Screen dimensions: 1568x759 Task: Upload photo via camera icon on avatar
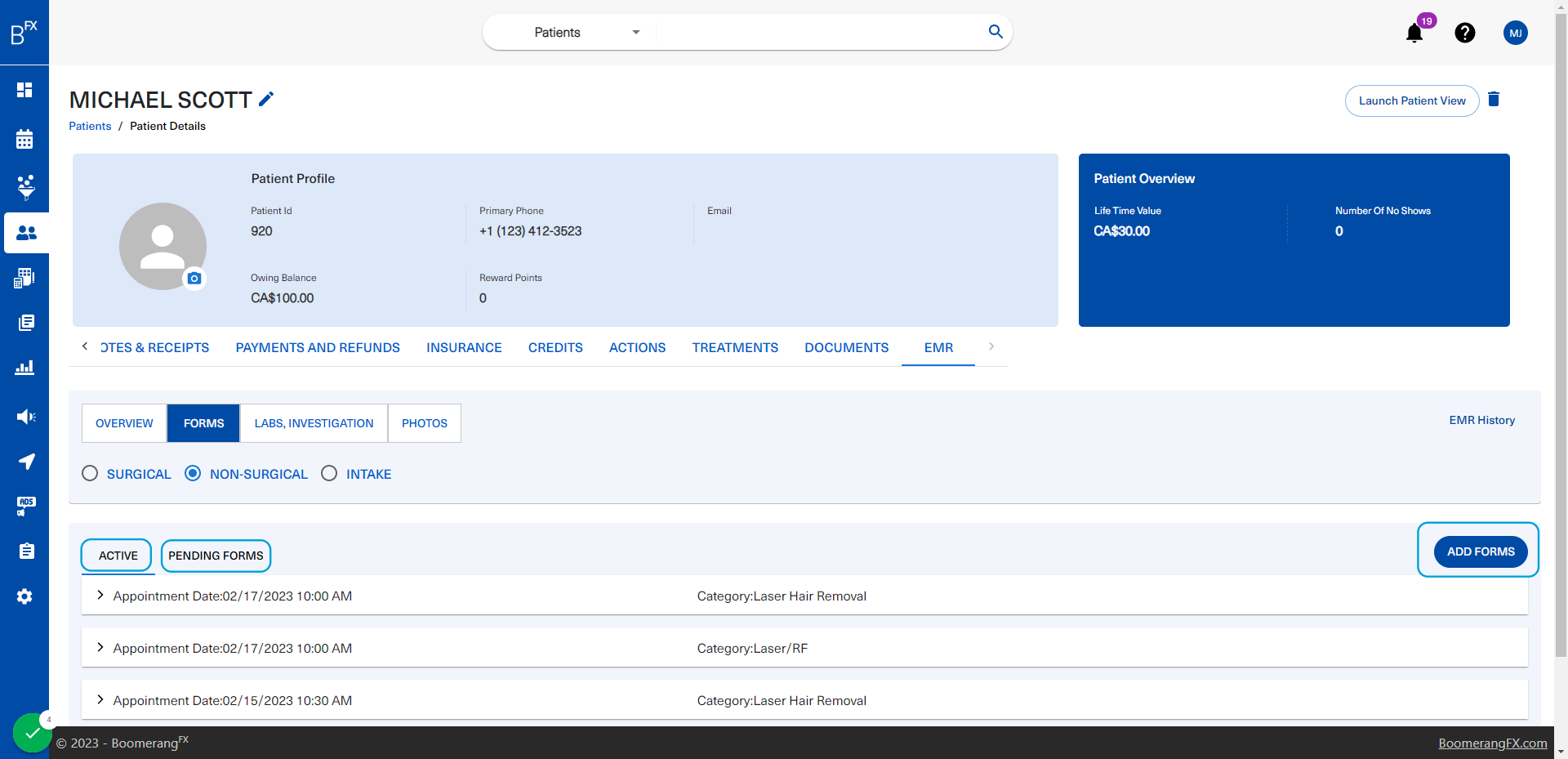click(x=194, y=279)
